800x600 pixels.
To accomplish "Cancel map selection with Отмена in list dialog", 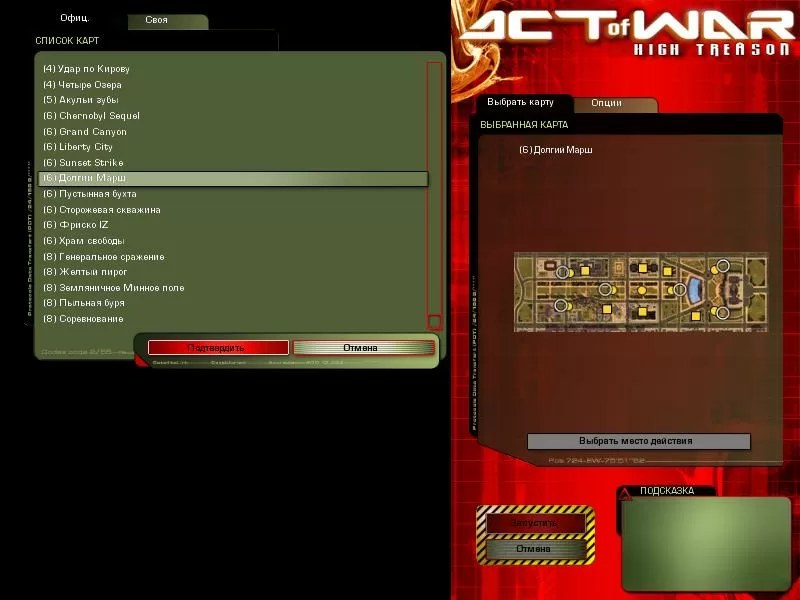I will 364,348.
